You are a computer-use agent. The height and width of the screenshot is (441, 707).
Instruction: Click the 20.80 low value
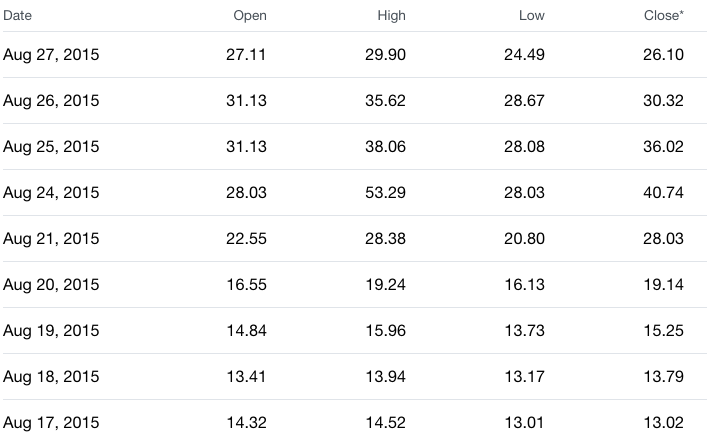pos(524,239)
